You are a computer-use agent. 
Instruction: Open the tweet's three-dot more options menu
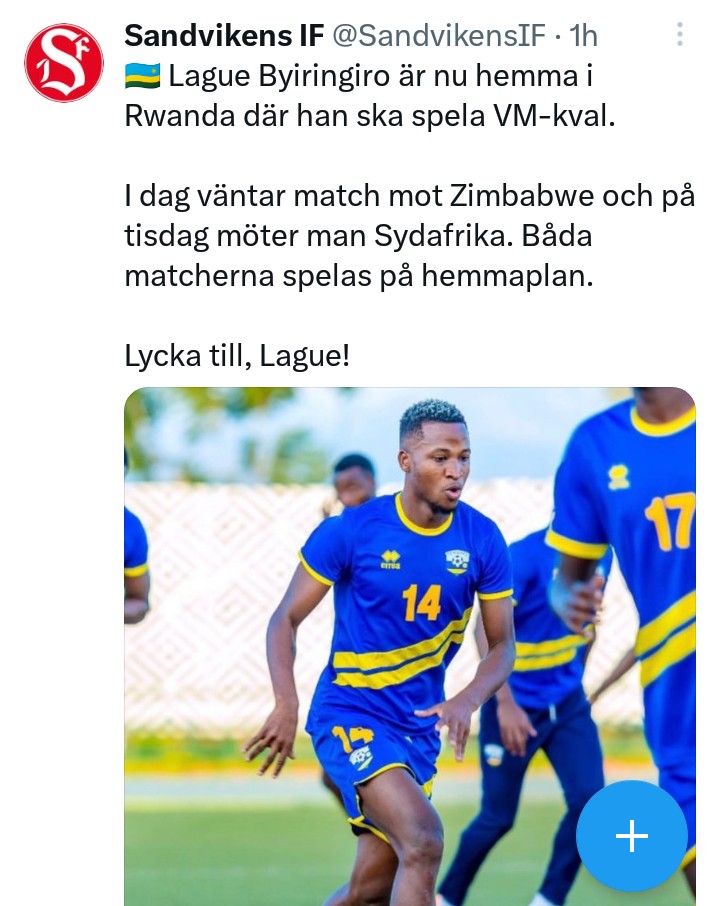pos(680,35)
